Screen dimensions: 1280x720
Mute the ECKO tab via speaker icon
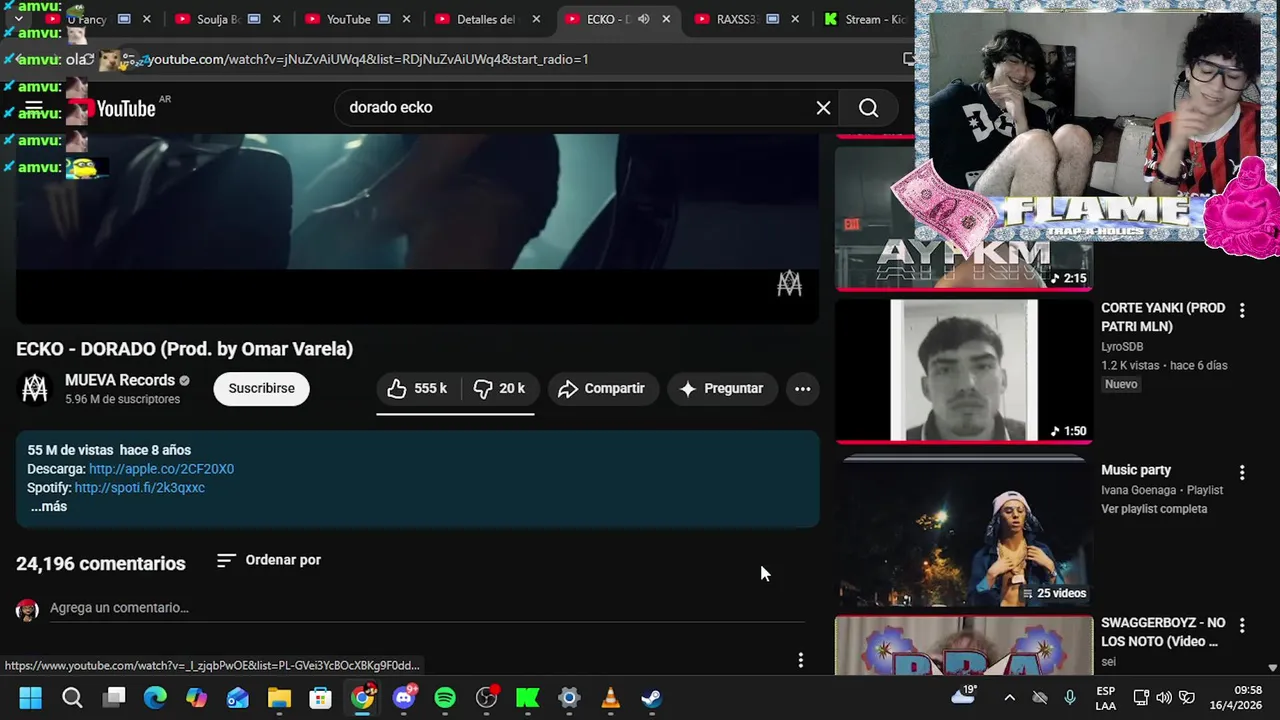click(643, 19)
